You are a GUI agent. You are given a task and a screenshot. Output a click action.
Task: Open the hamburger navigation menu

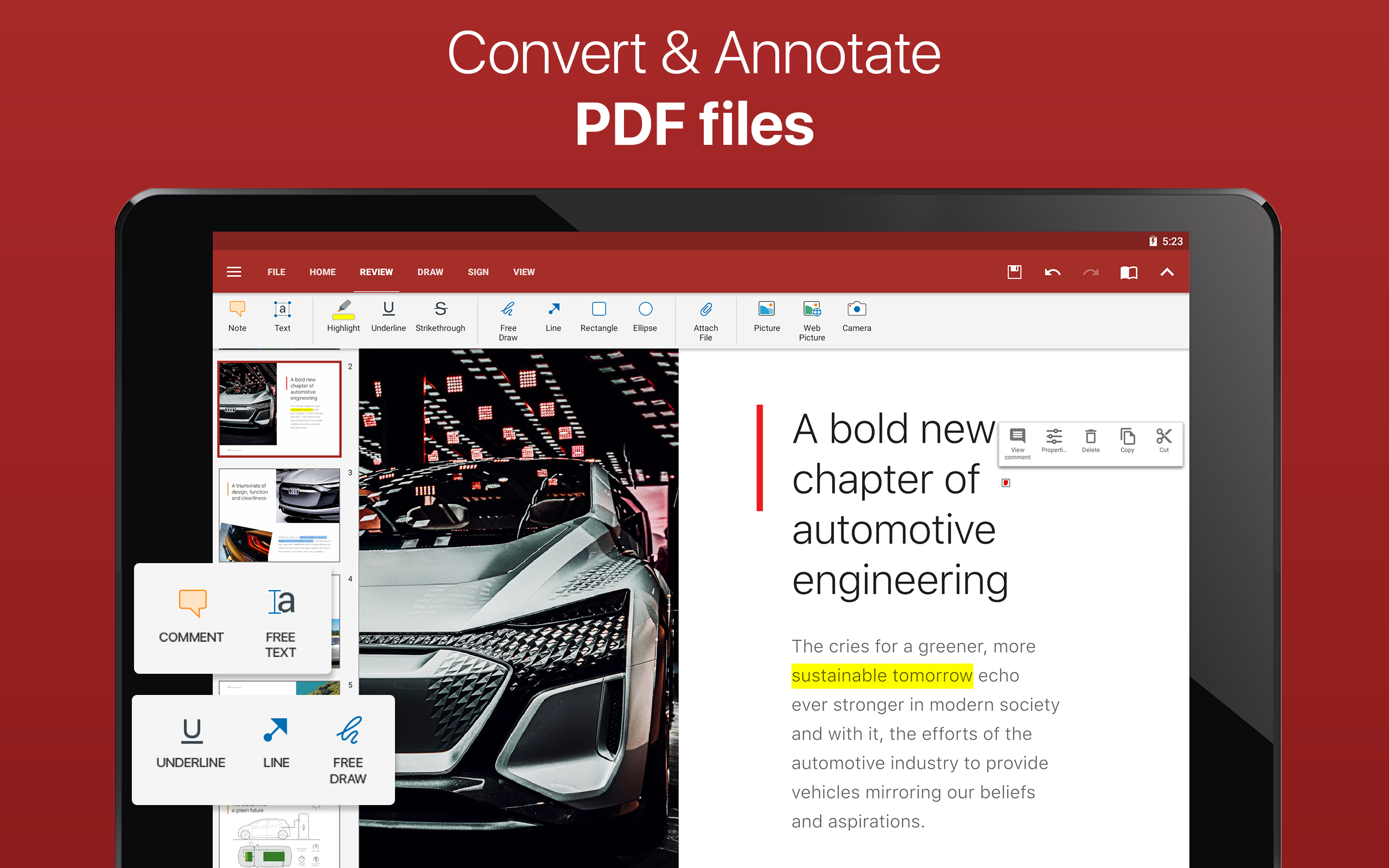tap(234, 272)
